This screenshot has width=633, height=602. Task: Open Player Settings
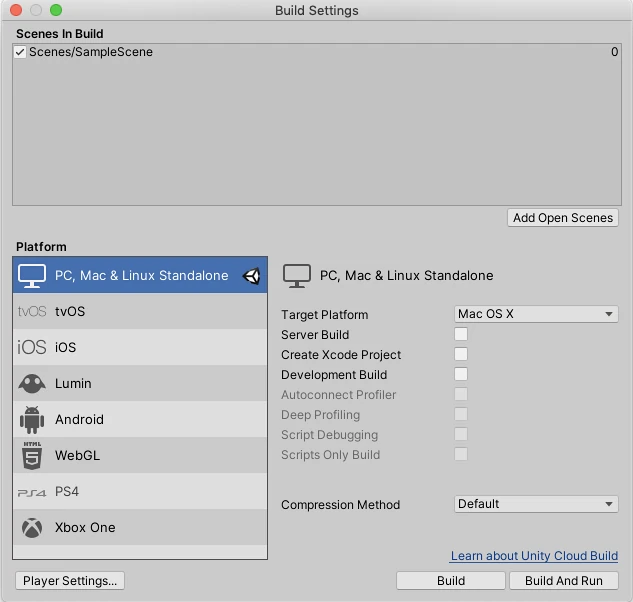point(70,581)
